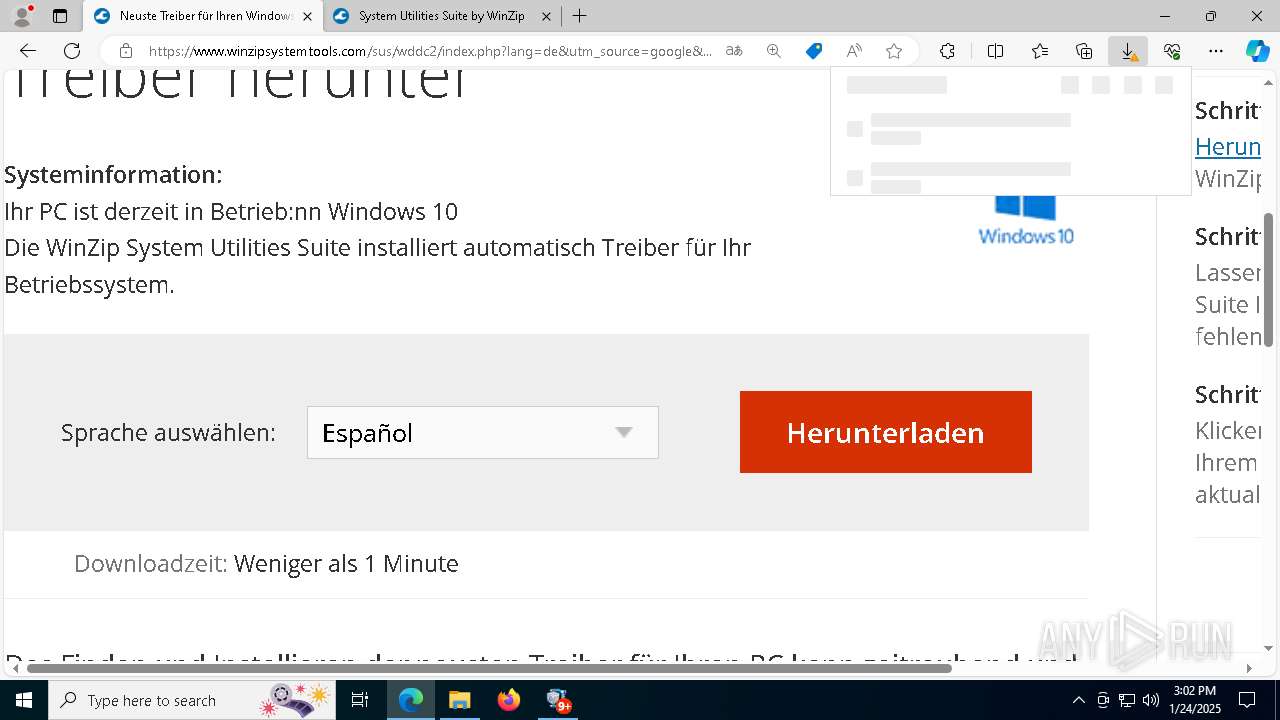
Task: Open Downloads toolbar icon
Action: (1128, 51)
